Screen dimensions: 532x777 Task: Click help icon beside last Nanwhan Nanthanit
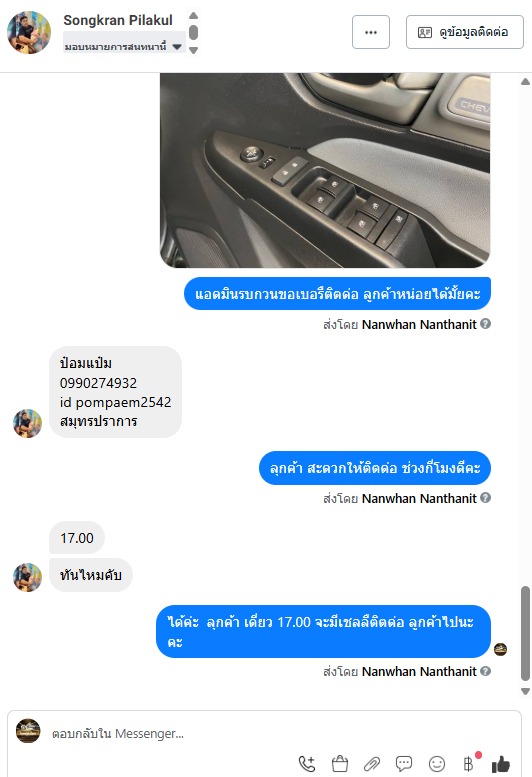(x=485, y=671)
